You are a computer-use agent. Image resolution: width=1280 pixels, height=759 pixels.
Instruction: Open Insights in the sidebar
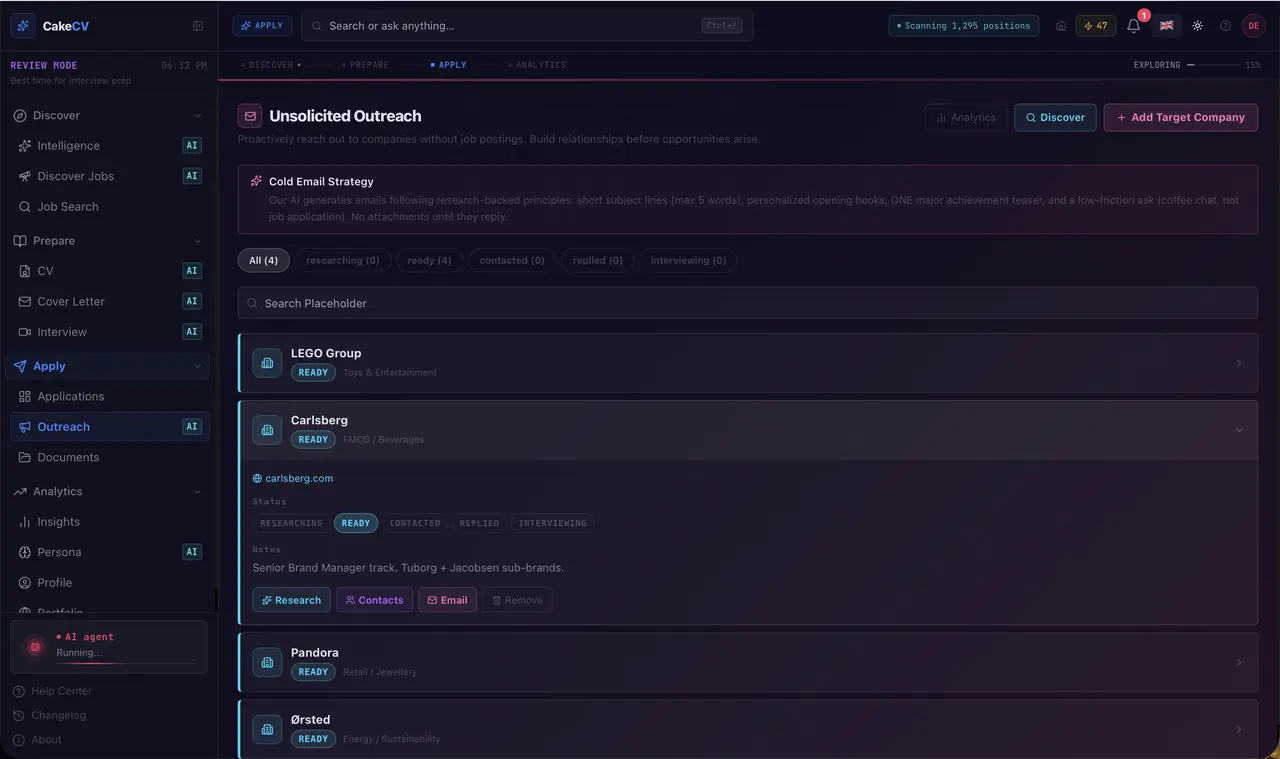[109, 522]
